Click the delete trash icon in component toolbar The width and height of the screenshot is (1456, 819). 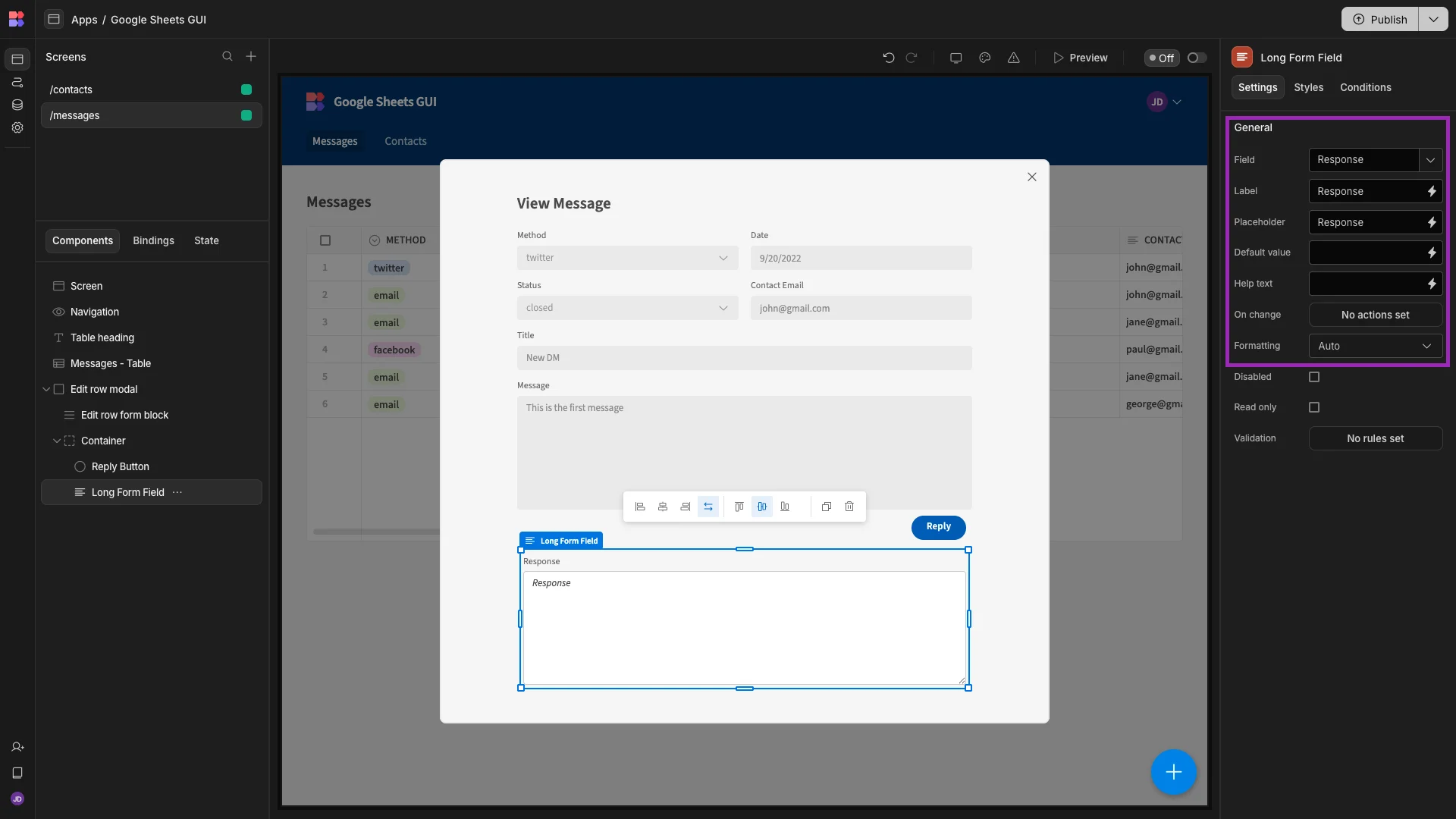click(x=849, y=507)
